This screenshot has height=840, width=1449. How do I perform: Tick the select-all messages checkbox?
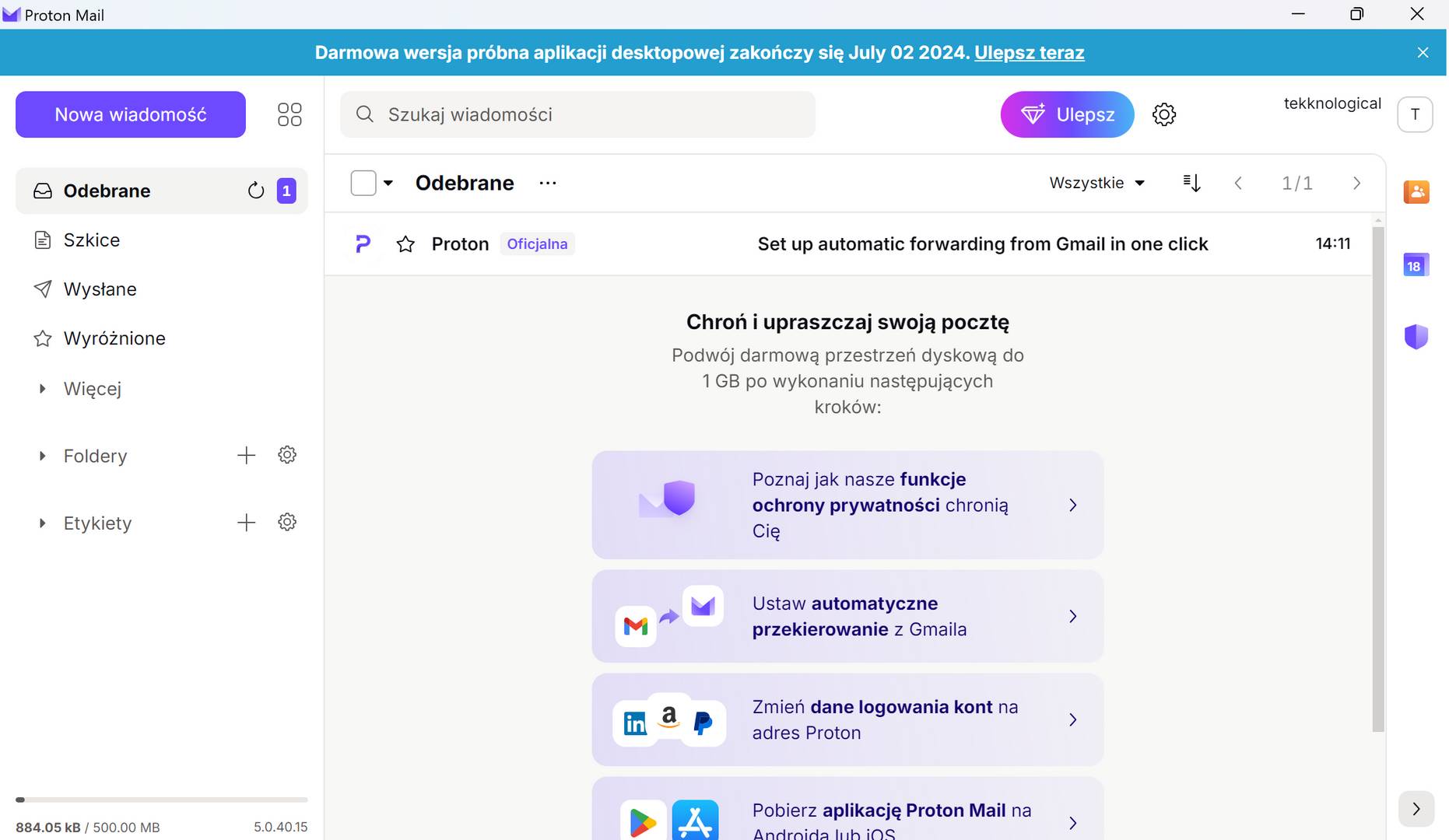363,183
